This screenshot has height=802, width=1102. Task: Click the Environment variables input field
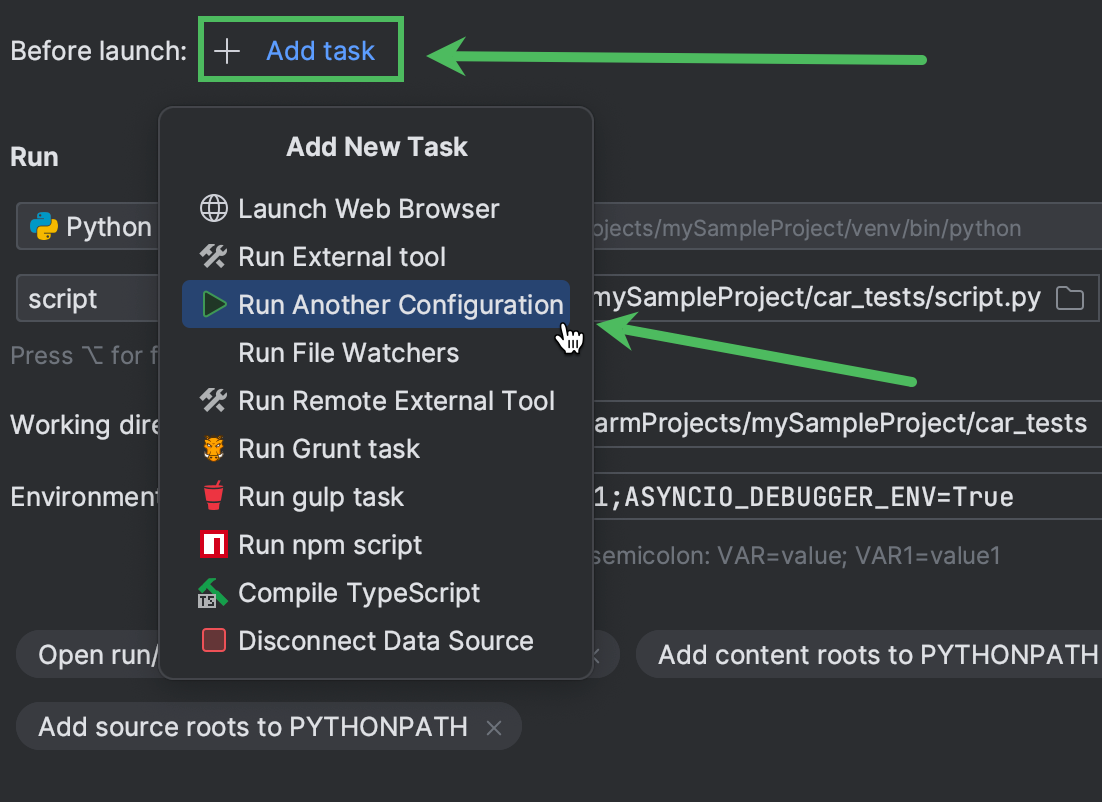coord(840,497)
